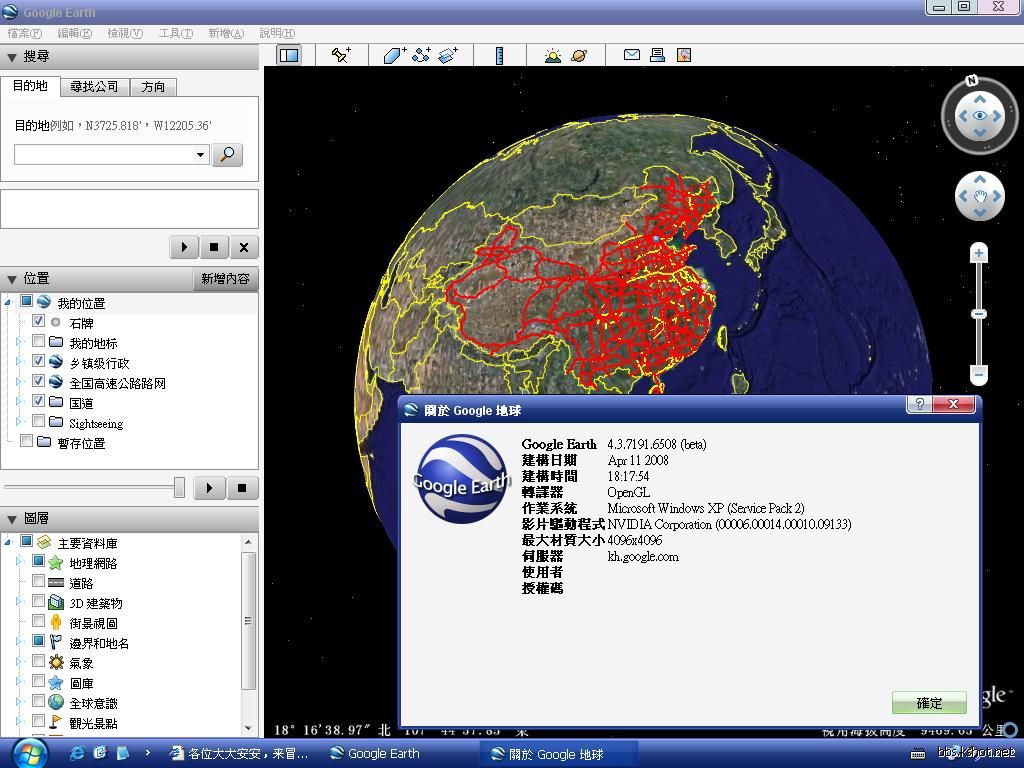Click the 確定 button in About dialog

point(929,702)
